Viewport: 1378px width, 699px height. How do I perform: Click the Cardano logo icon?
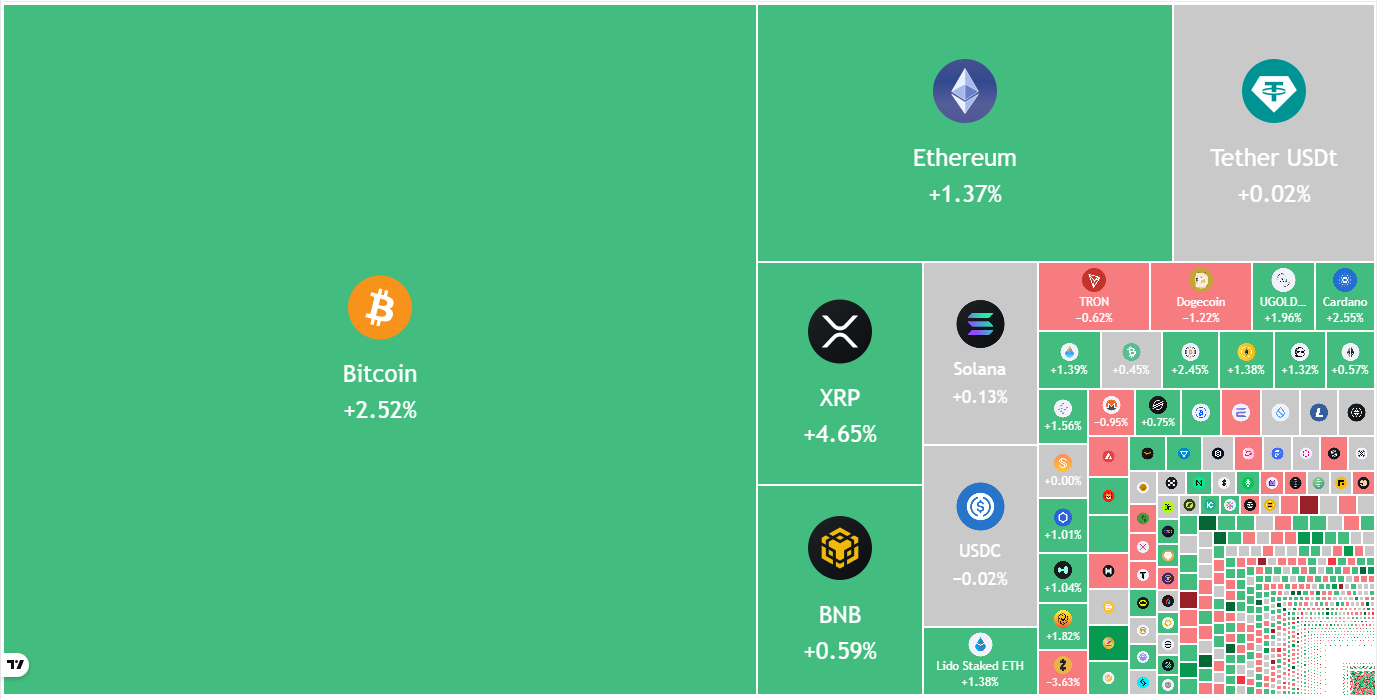pyautogui.click(x=1344, y=281)
